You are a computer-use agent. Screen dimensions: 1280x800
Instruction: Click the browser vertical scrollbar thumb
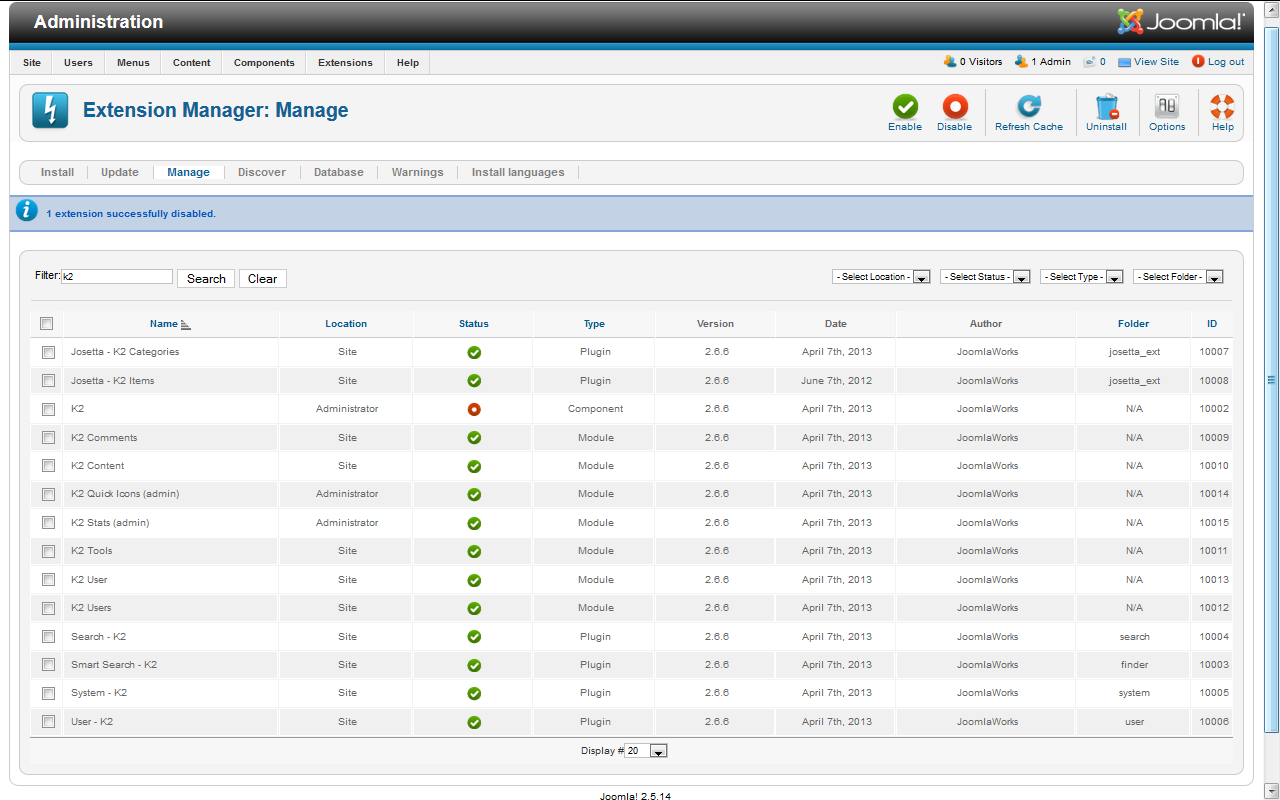[x=1272, y=380]
